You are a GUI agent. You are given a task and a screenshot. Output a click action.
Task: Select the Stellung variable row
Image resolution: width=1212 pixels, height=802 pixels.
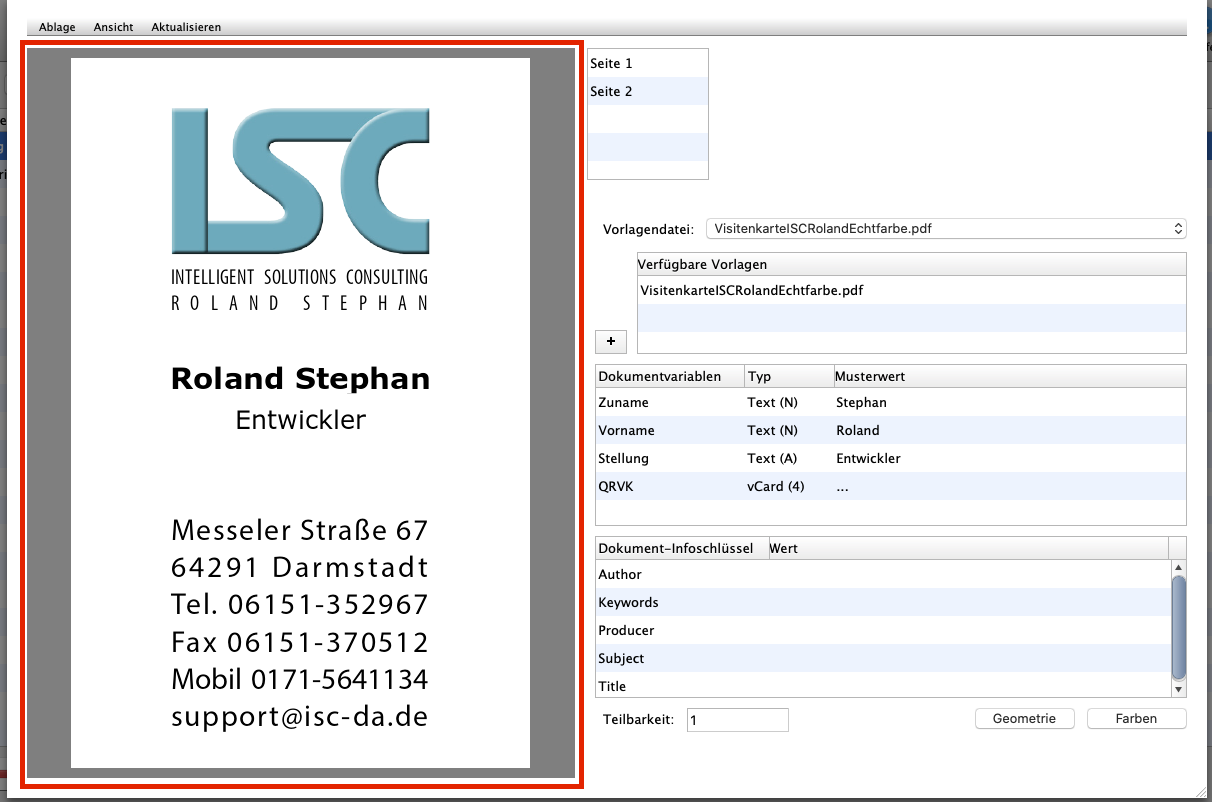pos(891,458)
